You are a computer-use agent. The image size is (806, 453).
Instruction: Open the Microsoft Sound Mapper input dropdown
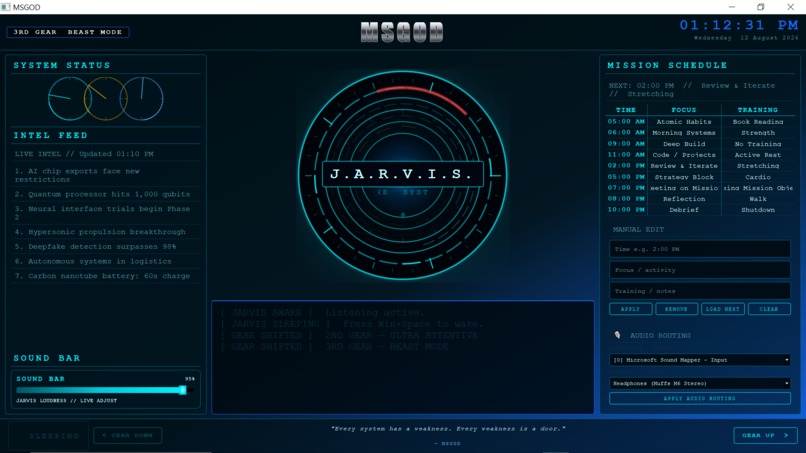click(x=700, y=360)
